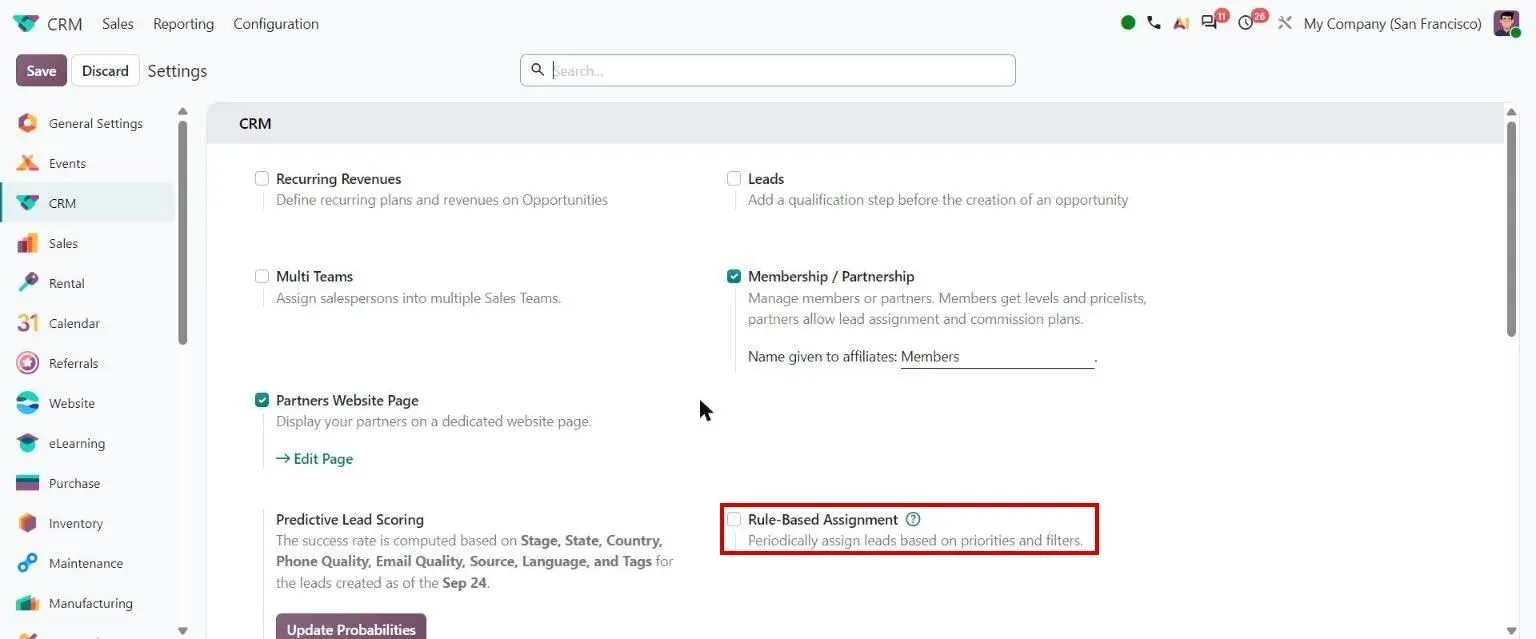This screenshot has height=639, width=1536.
Task: Click the Maintenance sidebar icon
Action: [28, 563]
